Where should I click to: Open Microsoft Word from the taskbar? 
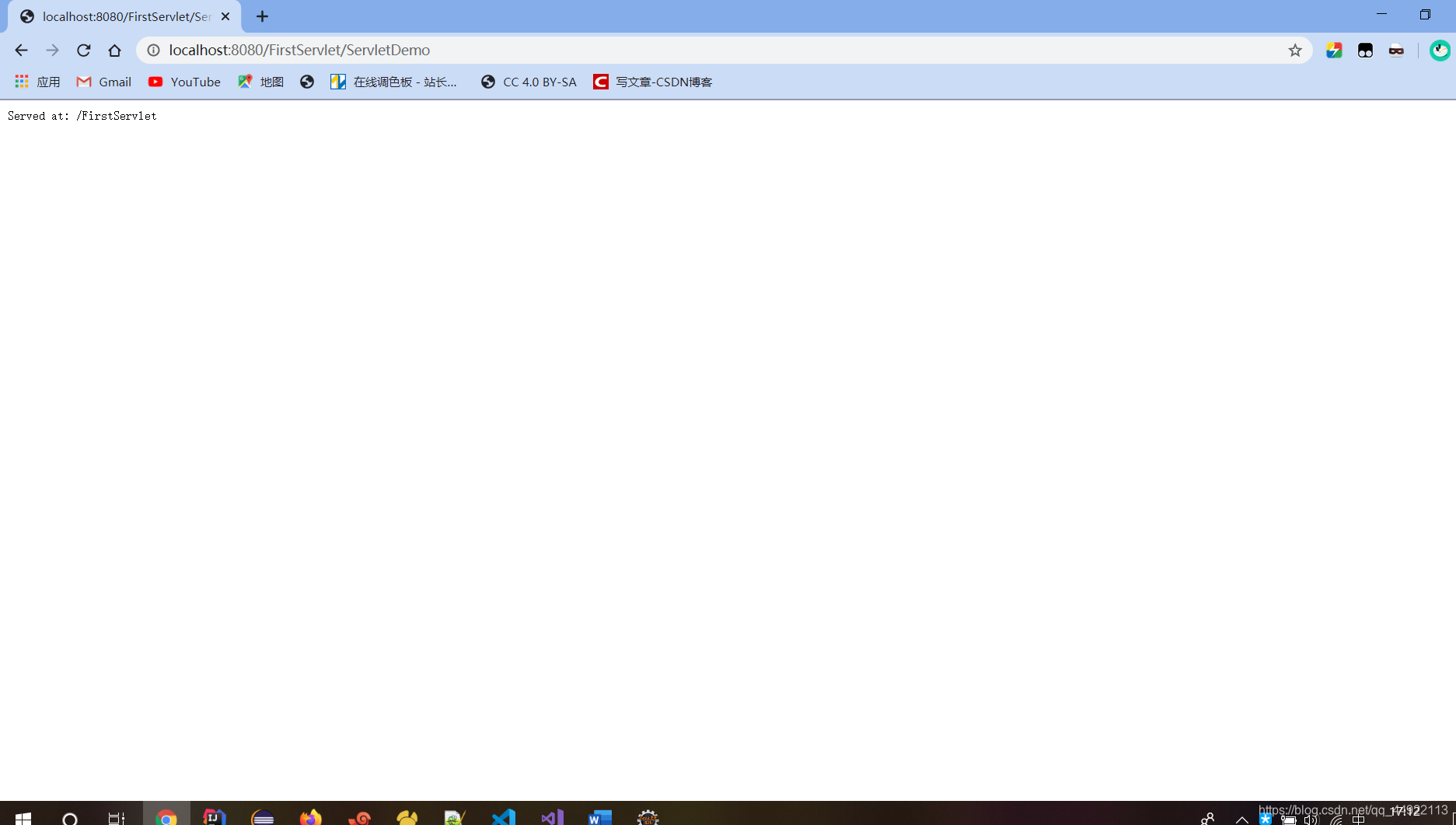click(x=600, y=817)
